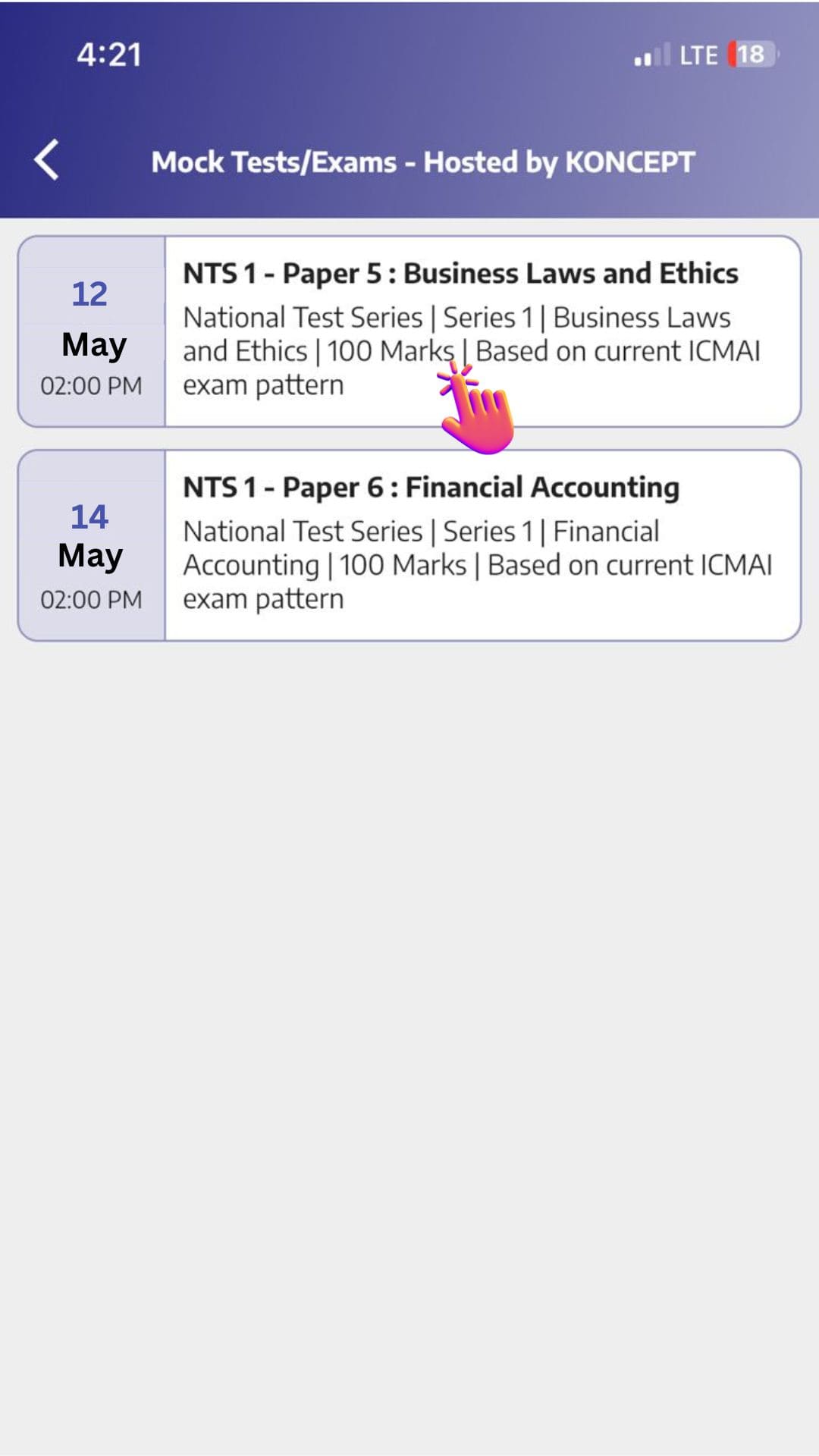Tap "Based on current ICMAI" in Paper 5 card
The height and width of the screenshot is (1456, 819).
[617, 352]
